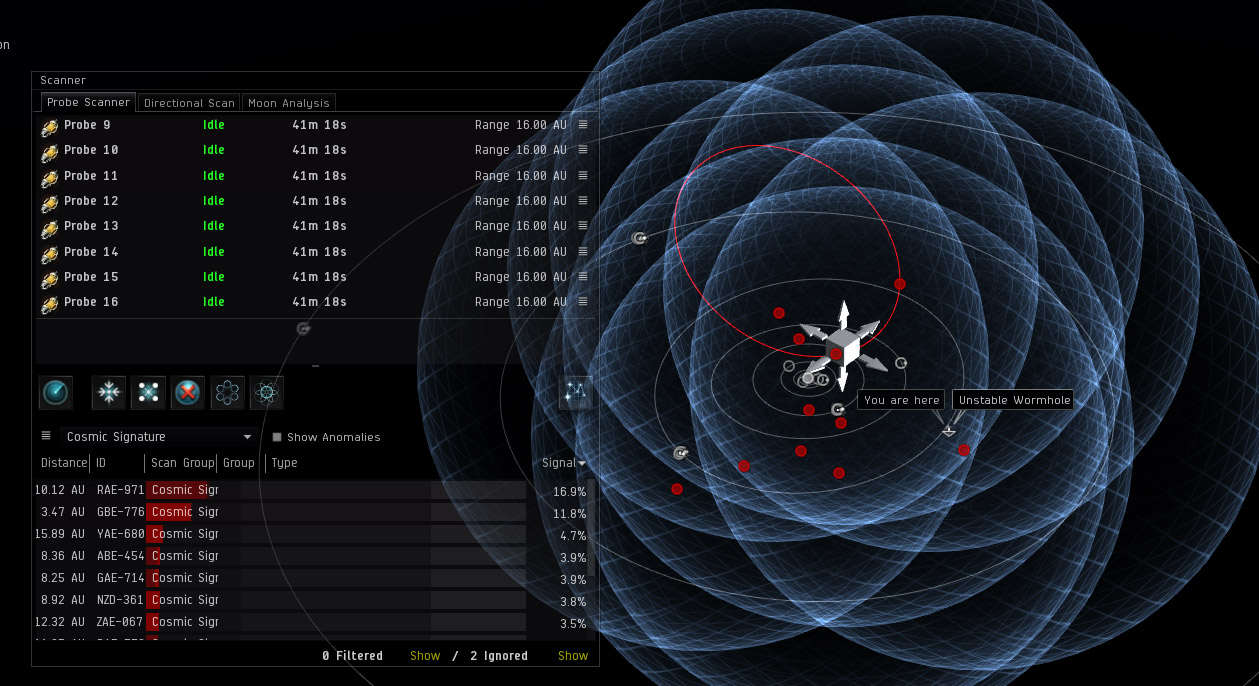Click the 16.9% signal strength value

point(569,492)
